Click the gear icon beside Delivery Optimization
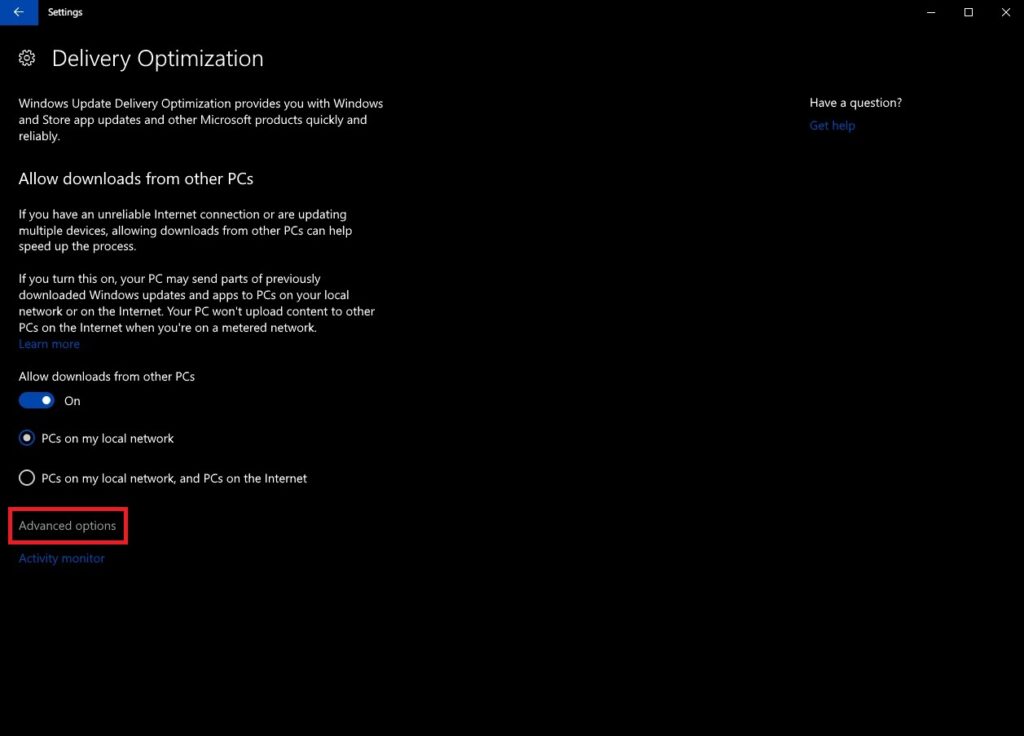 pos(26,58)
